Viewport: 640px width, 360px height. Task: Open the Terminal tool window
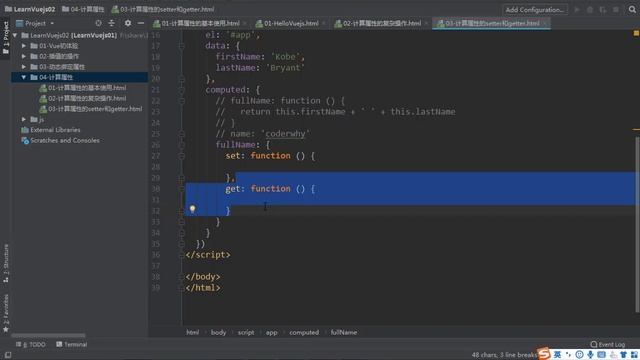click(x=72, y=344)
